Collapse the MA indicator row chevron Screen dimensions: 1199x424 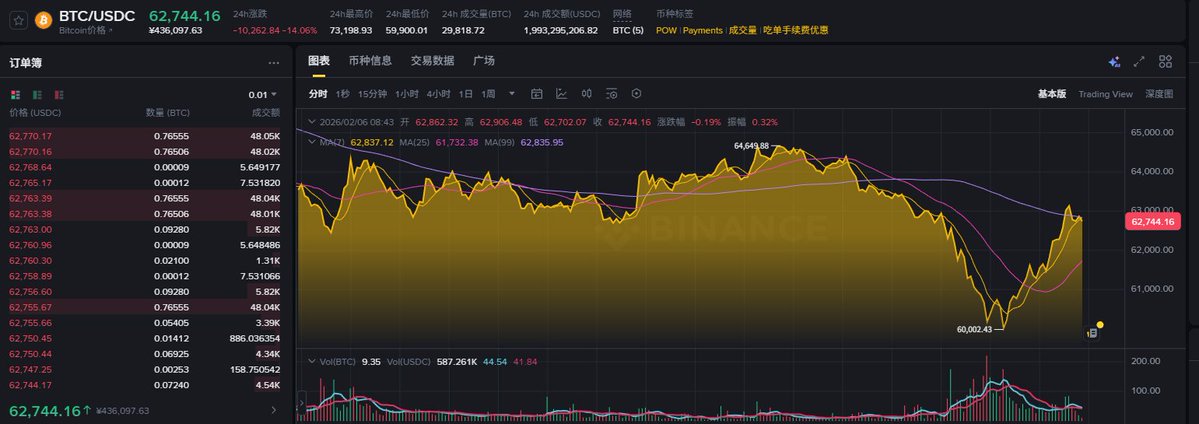(310, 142)
